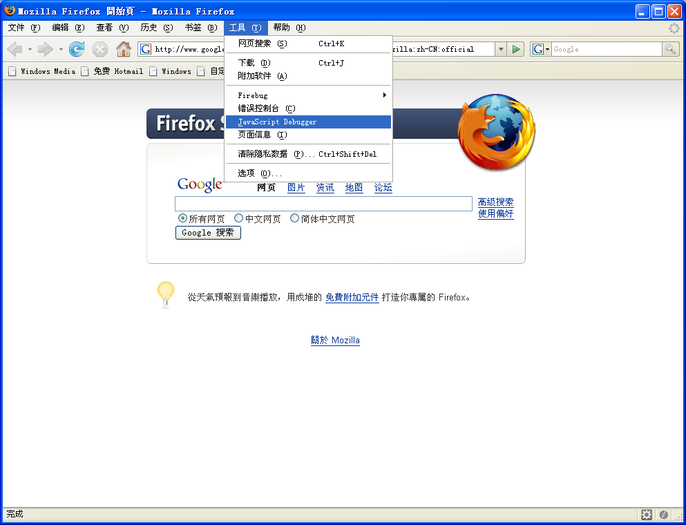Click the status bar gear icon
The height and width of the screenshot is (525, 686).
click(647, 514)
